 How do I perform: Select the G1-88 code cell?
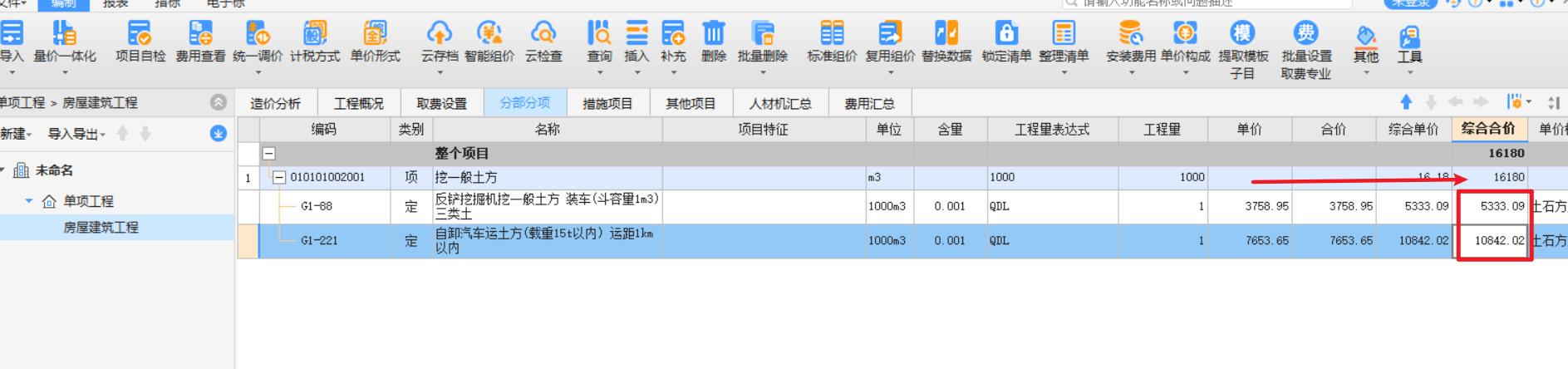325,206
